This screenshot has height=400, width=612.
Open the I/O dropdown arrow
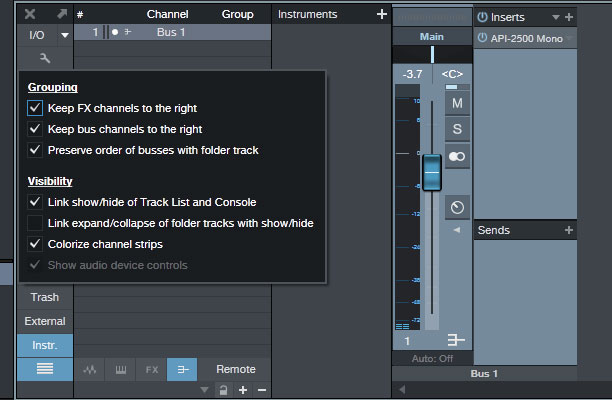65,35
